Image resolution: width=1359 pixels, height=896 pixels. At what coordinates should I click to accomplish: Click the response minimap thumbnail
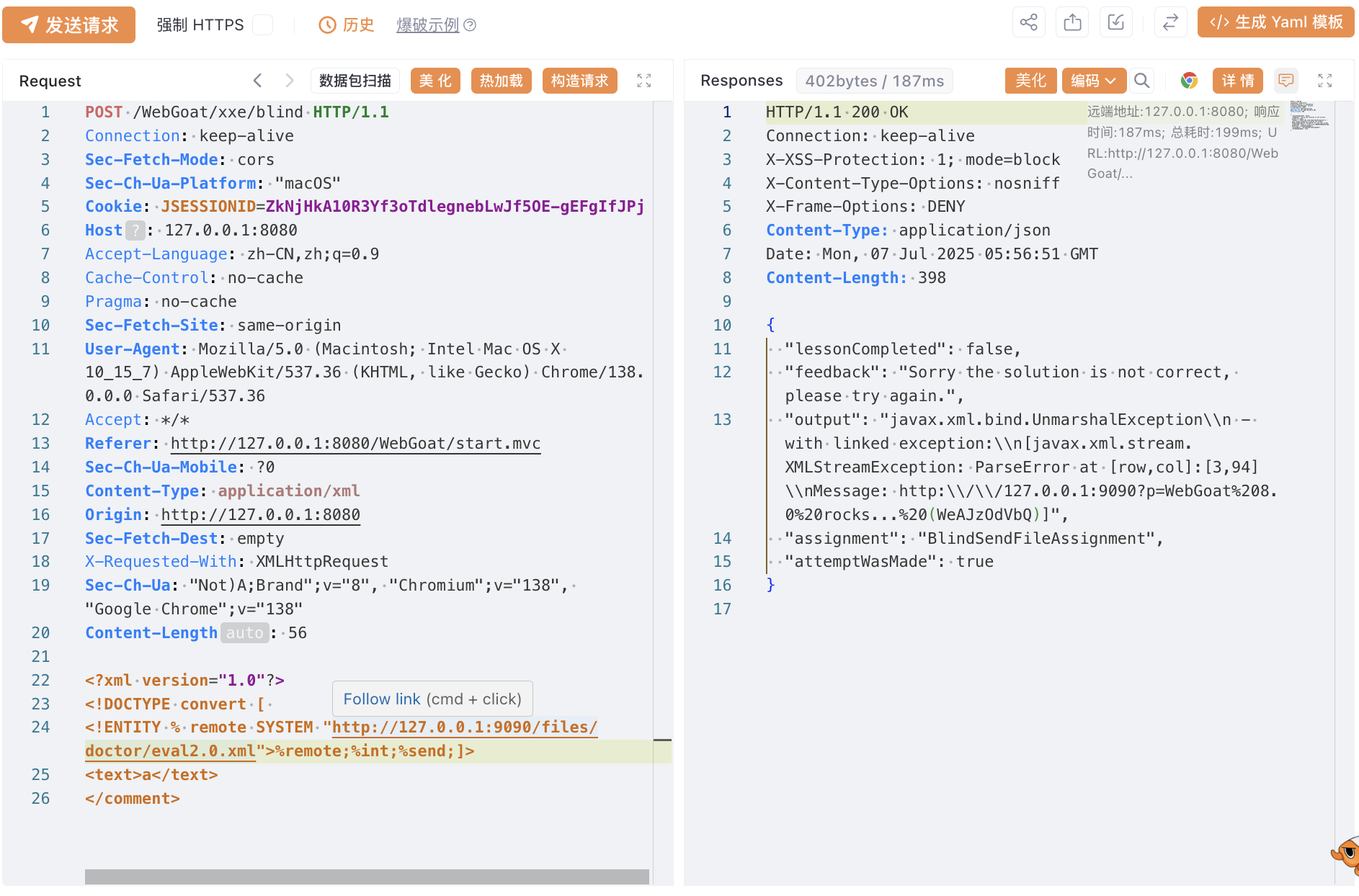tap(1309, 115)
